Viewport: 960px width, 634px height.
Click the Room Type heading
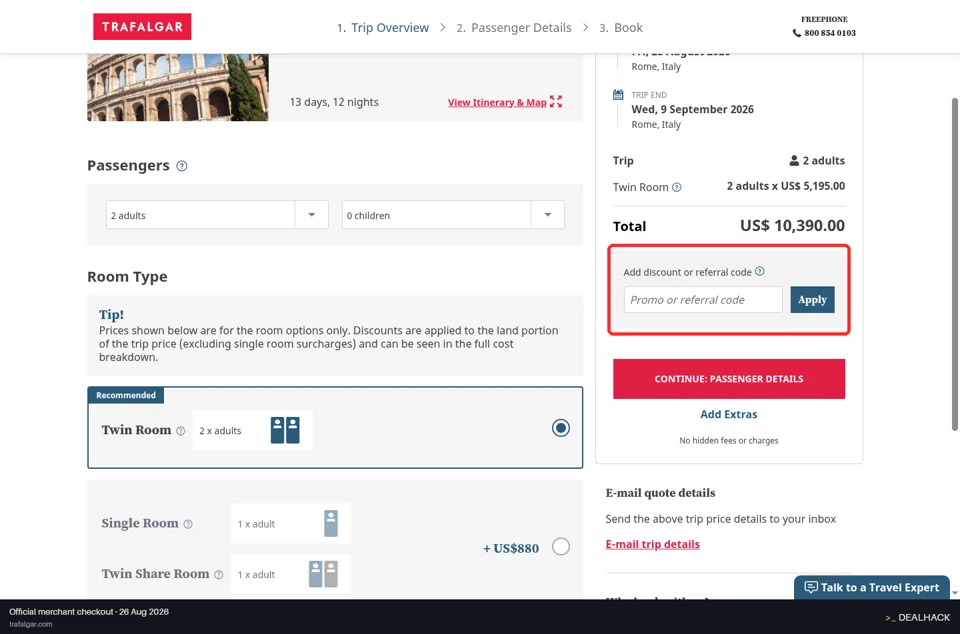pyautogui.click(x=127, y=277)
